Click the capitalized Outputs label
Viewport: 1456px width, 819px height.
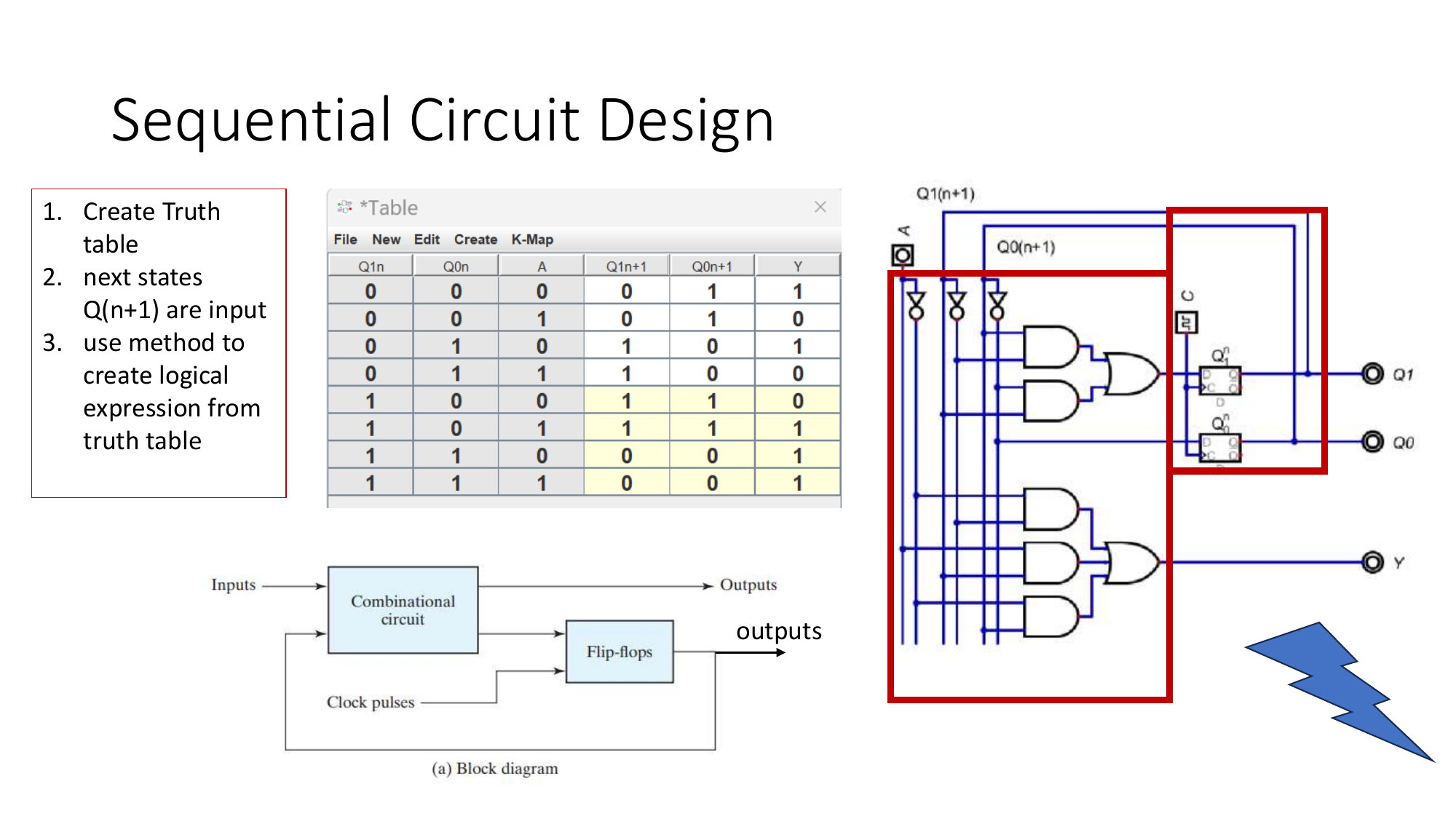click(x=748, y=585)
